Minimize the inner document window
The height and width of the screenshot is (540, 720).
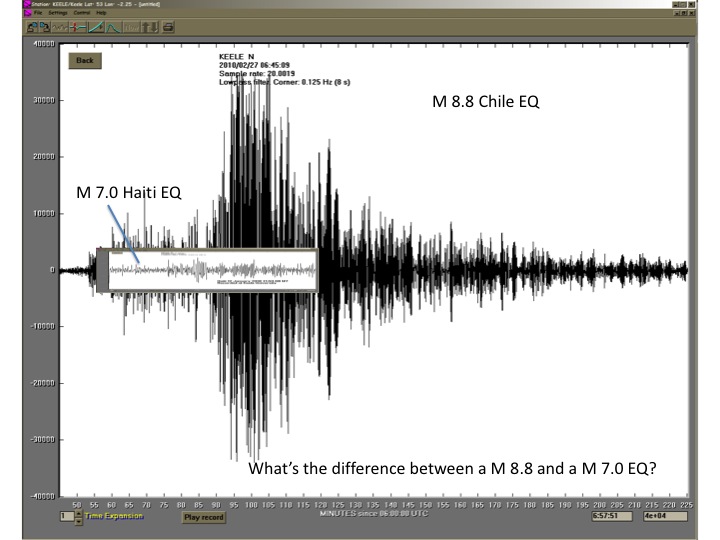[x=676, y=12]
